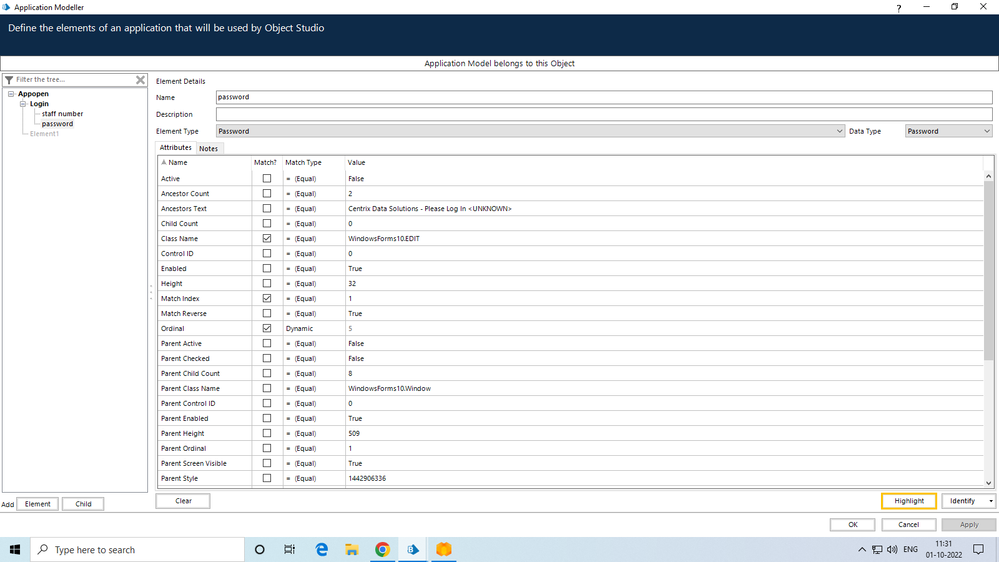999x562 pixels.
Task: Switch to the Attributes tab
Action: 175,148
